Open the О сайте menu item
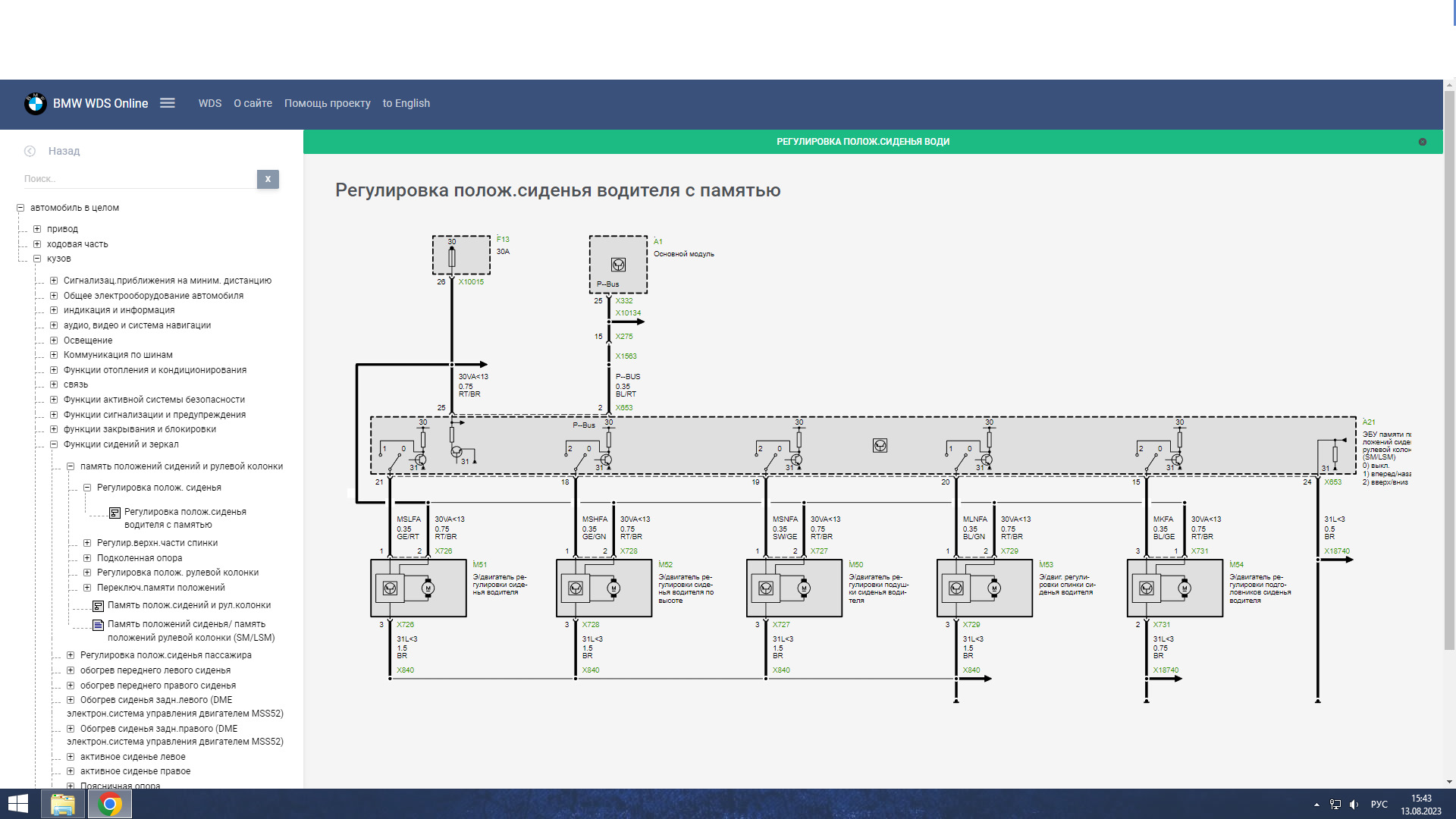 pos(253,103)
